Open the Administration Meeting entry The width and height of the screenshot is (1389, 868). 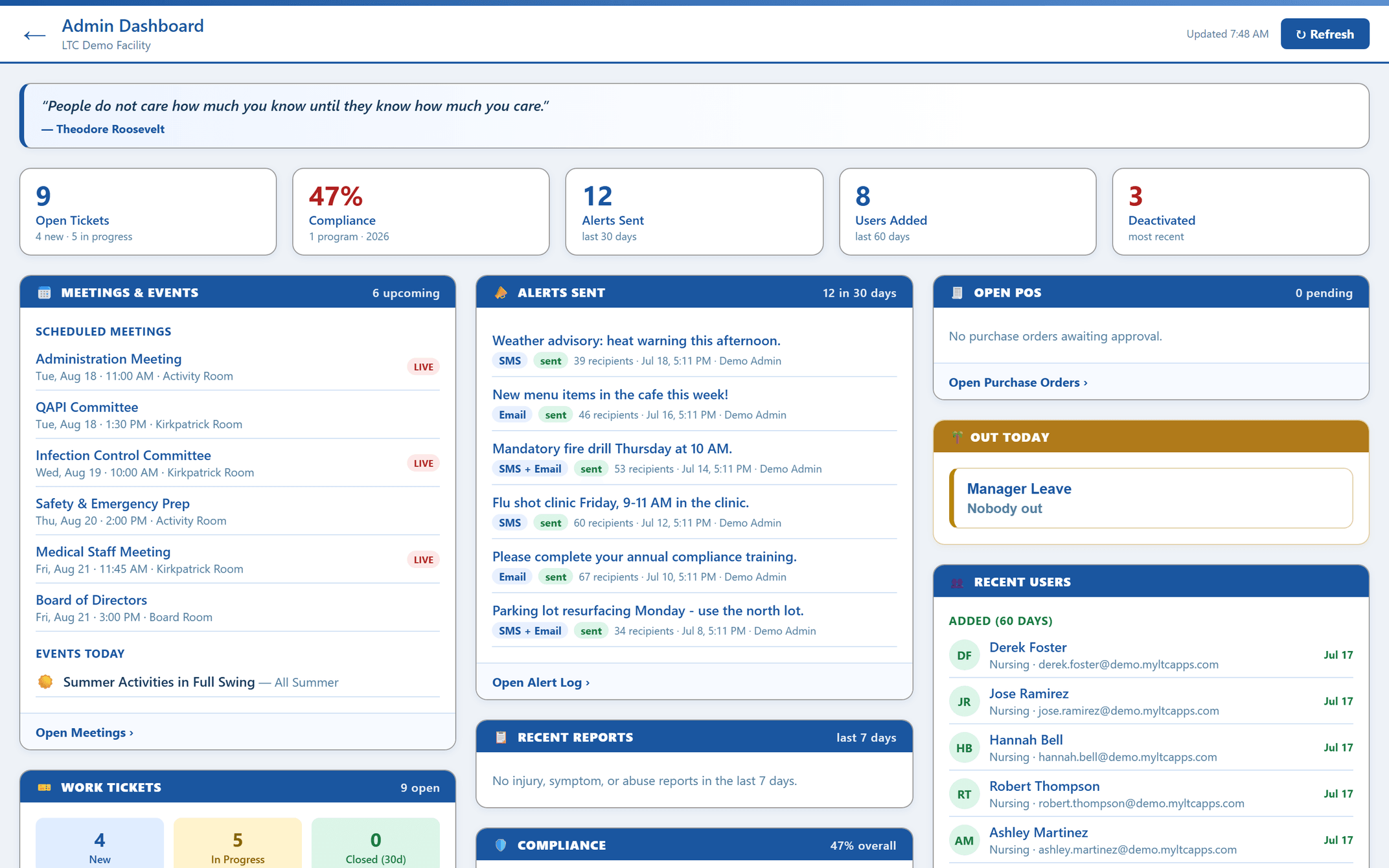coord(237,367)
